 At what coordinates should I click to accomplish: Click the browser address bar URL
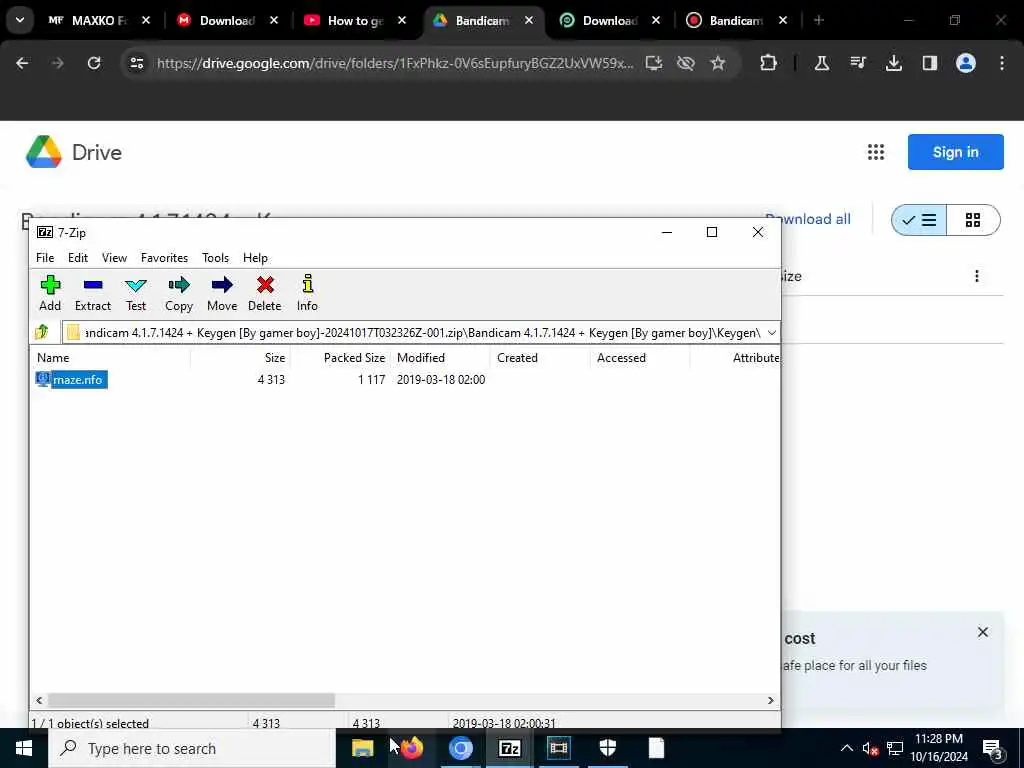tap(394, 63)
